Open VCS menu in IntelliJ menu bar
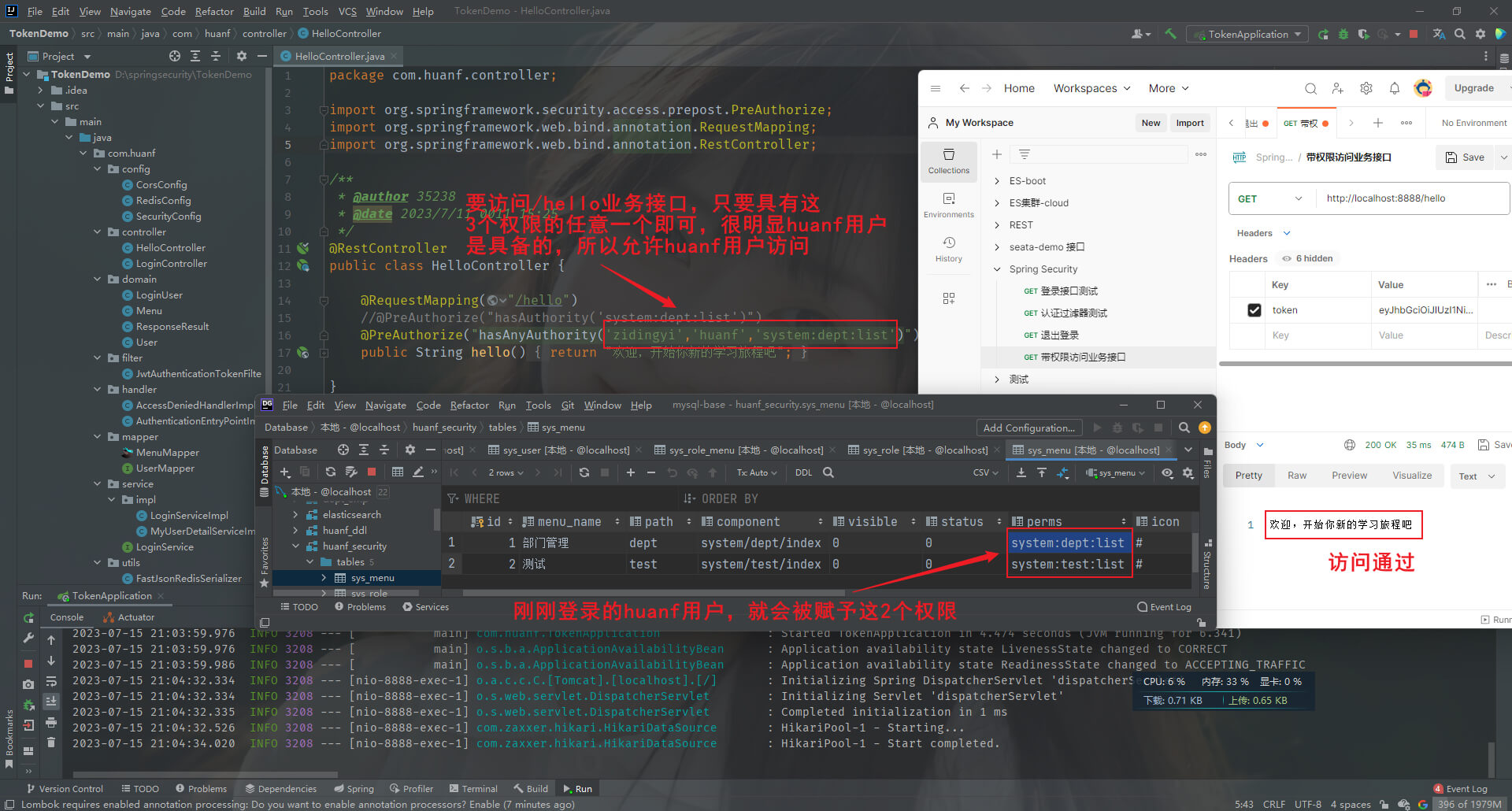The height and width of the screenshot is (811, 1512). [347, 11]
